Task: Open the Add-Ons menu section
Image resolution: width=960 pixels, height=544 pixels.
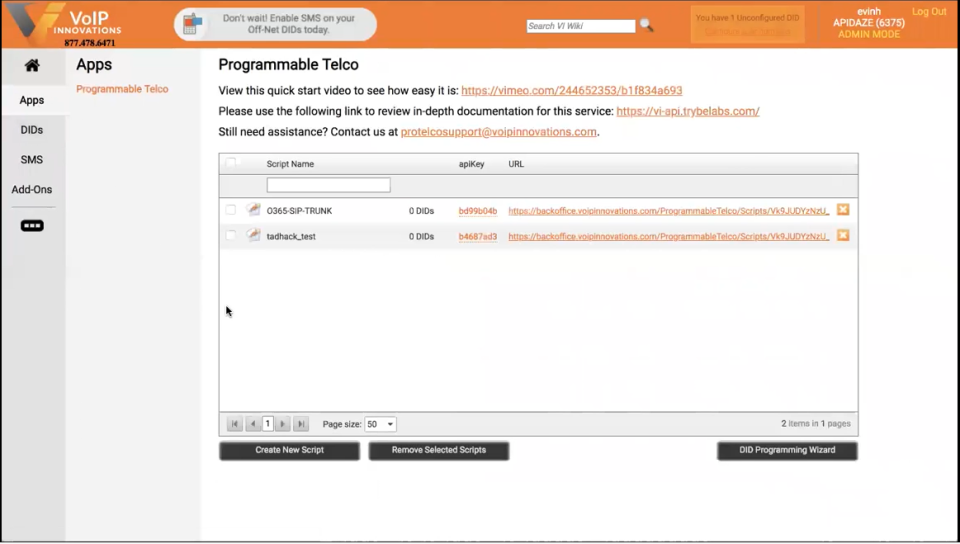Action: point(32,190)
